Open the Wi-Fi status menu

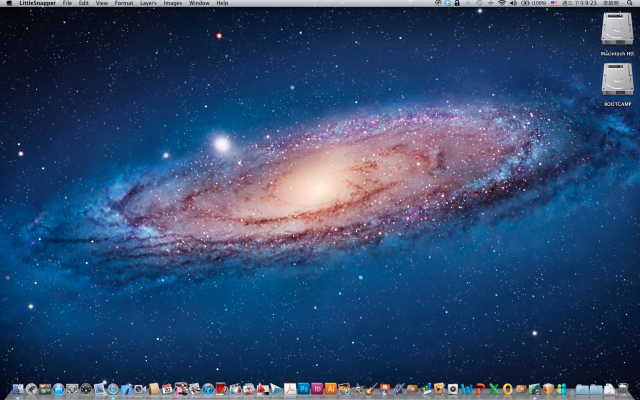[x=502, y=3]
